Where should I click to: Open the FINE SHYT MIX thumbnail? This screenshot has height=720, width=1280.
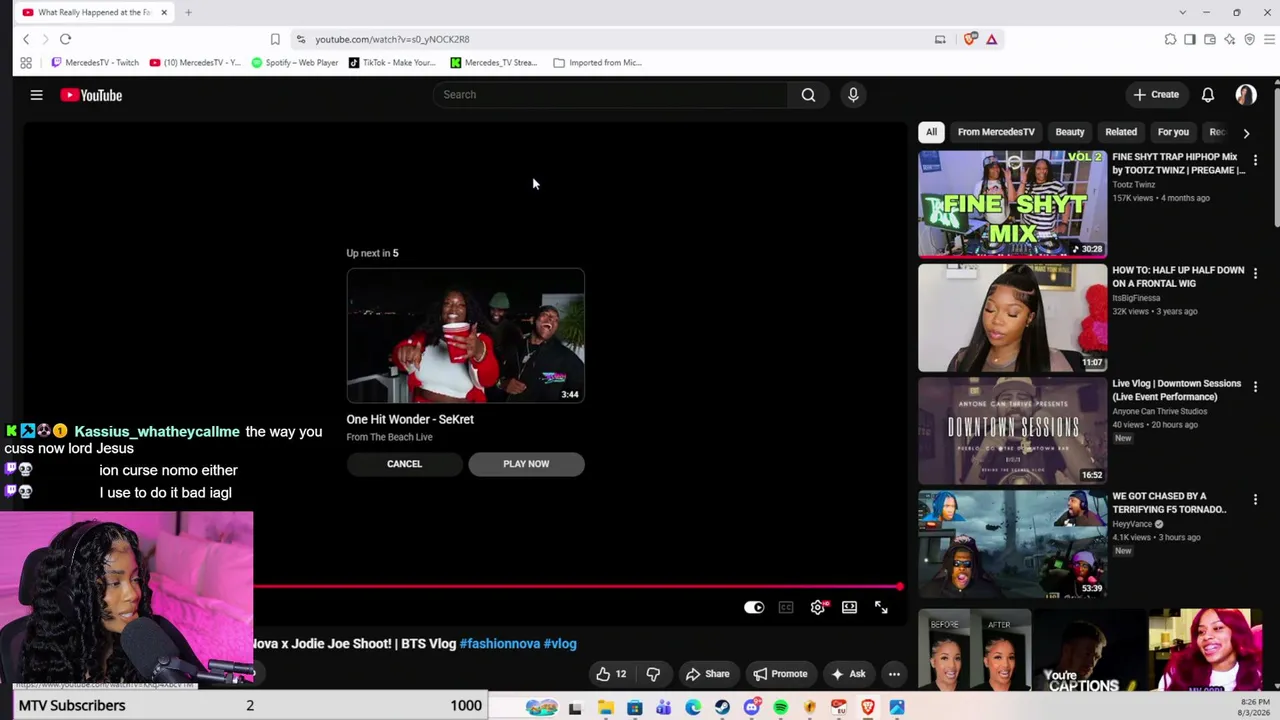(1013, 204)
